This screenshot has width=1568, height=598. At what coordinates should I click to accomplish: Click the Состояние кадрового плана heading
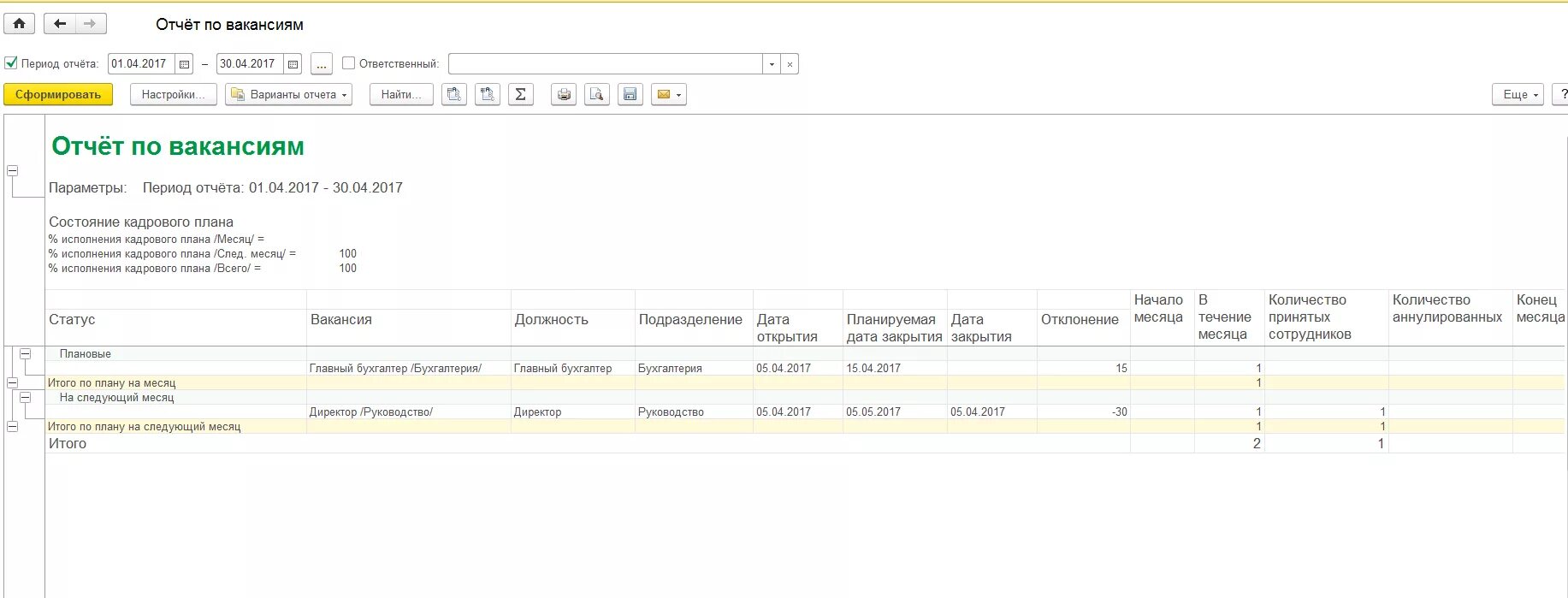point(141,222)
